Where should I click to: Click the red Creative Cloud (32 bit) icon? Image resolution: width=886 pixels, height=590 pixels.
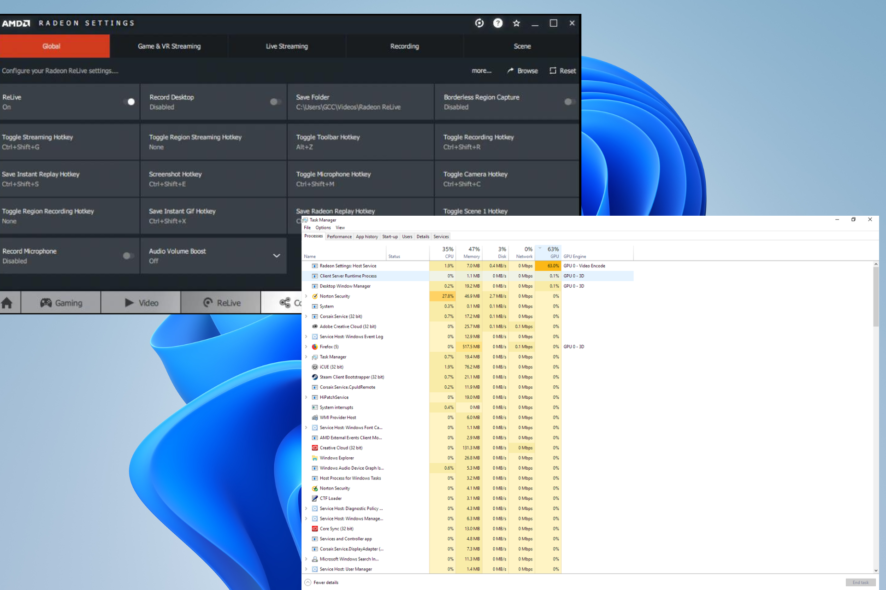[x=315, y=448]
